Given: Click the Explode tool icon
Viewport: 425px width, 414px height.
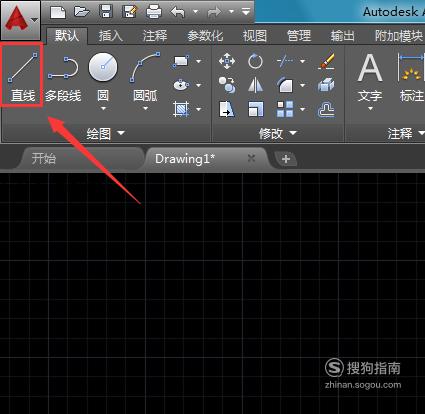Looking at the screenshot, I should click(x=326, y=85).
